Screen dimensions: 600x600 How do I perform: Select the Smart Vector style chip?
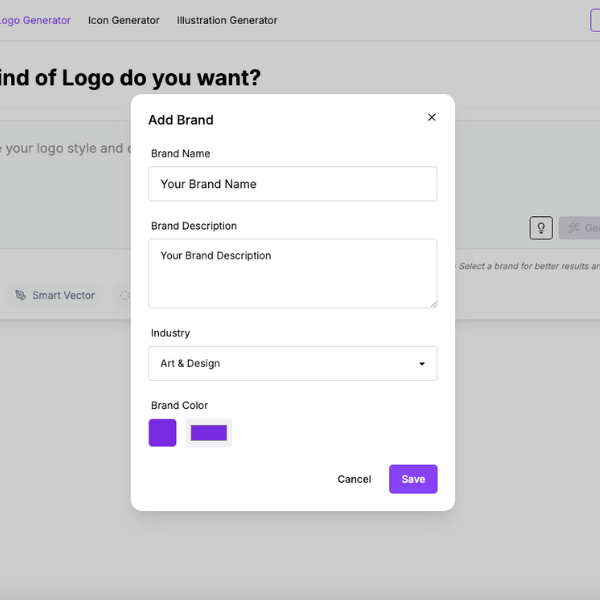[55, 295]
